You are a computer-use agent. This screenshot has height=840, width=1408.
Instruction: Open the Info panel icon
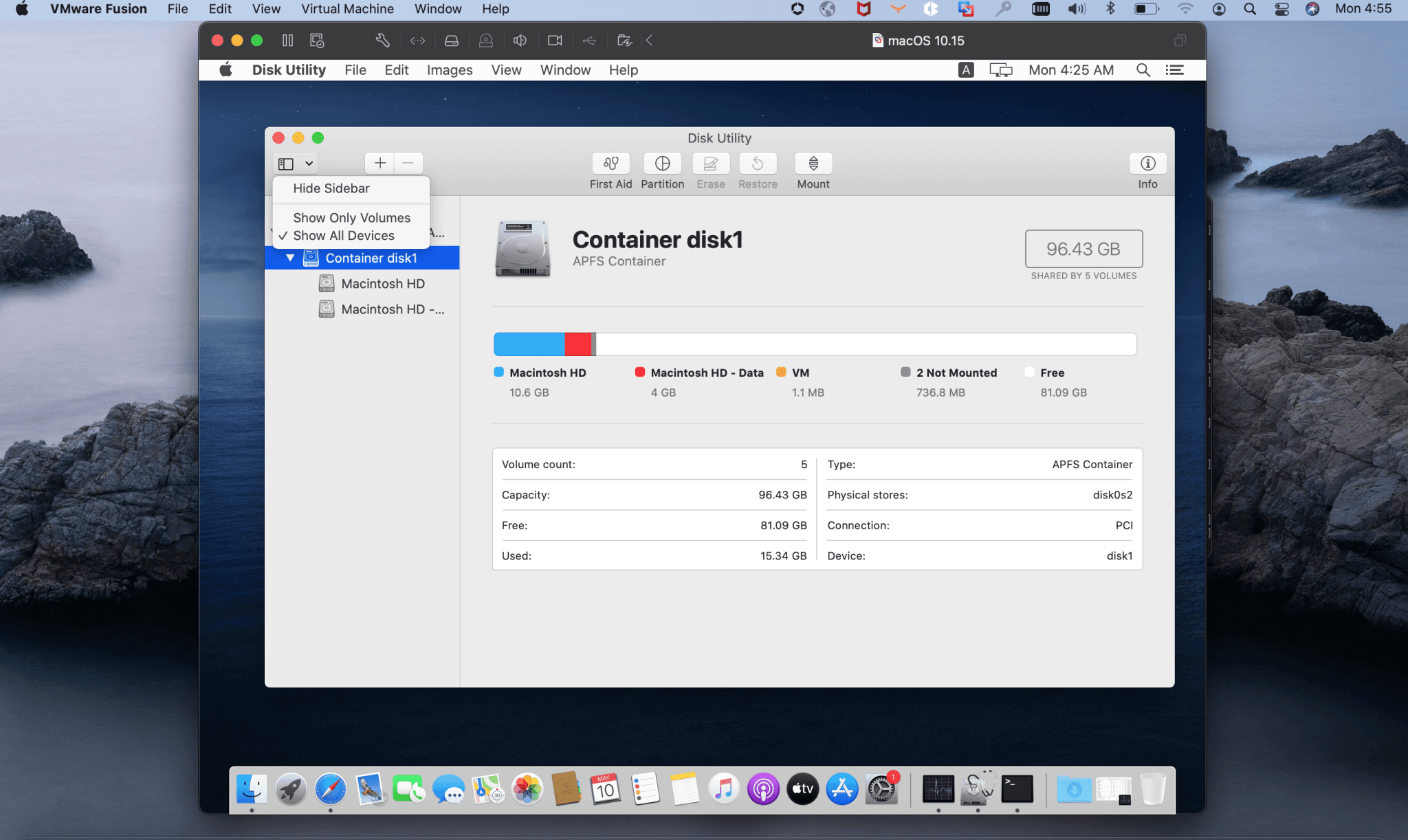point(1147,164)
